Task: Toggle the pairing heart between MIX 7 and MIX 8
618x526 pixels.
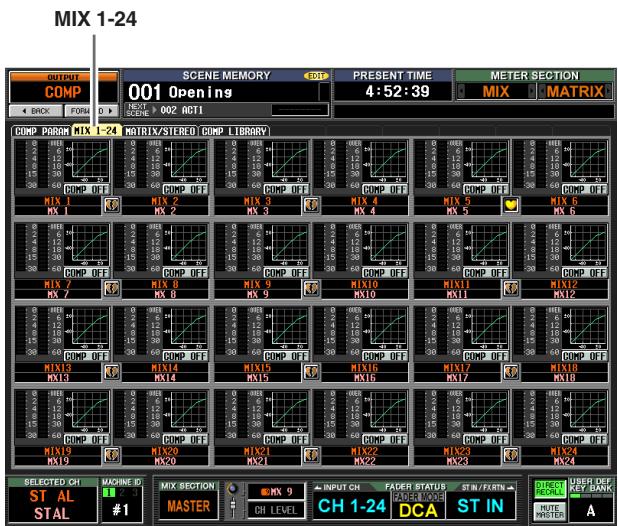Action: point(112,289)
